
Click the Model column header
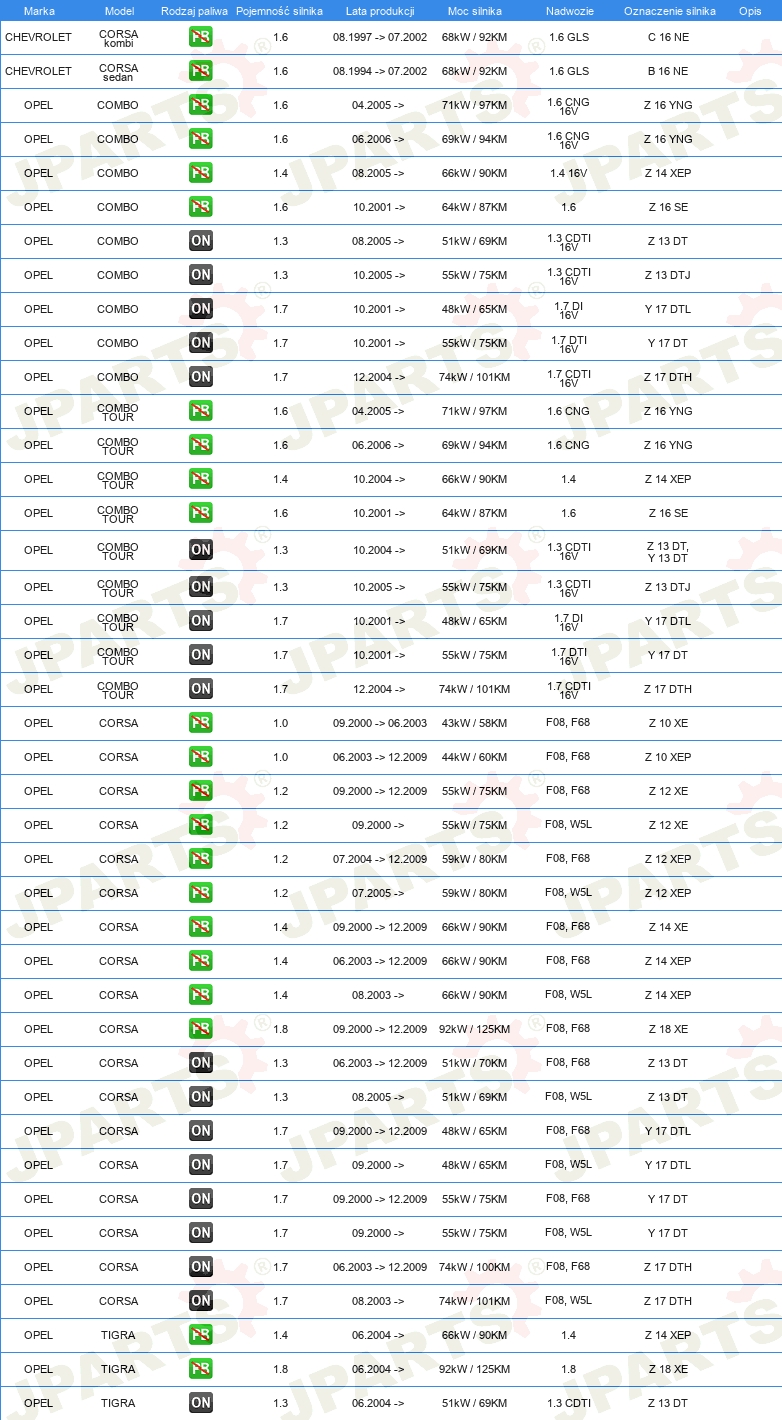(119, 11)
